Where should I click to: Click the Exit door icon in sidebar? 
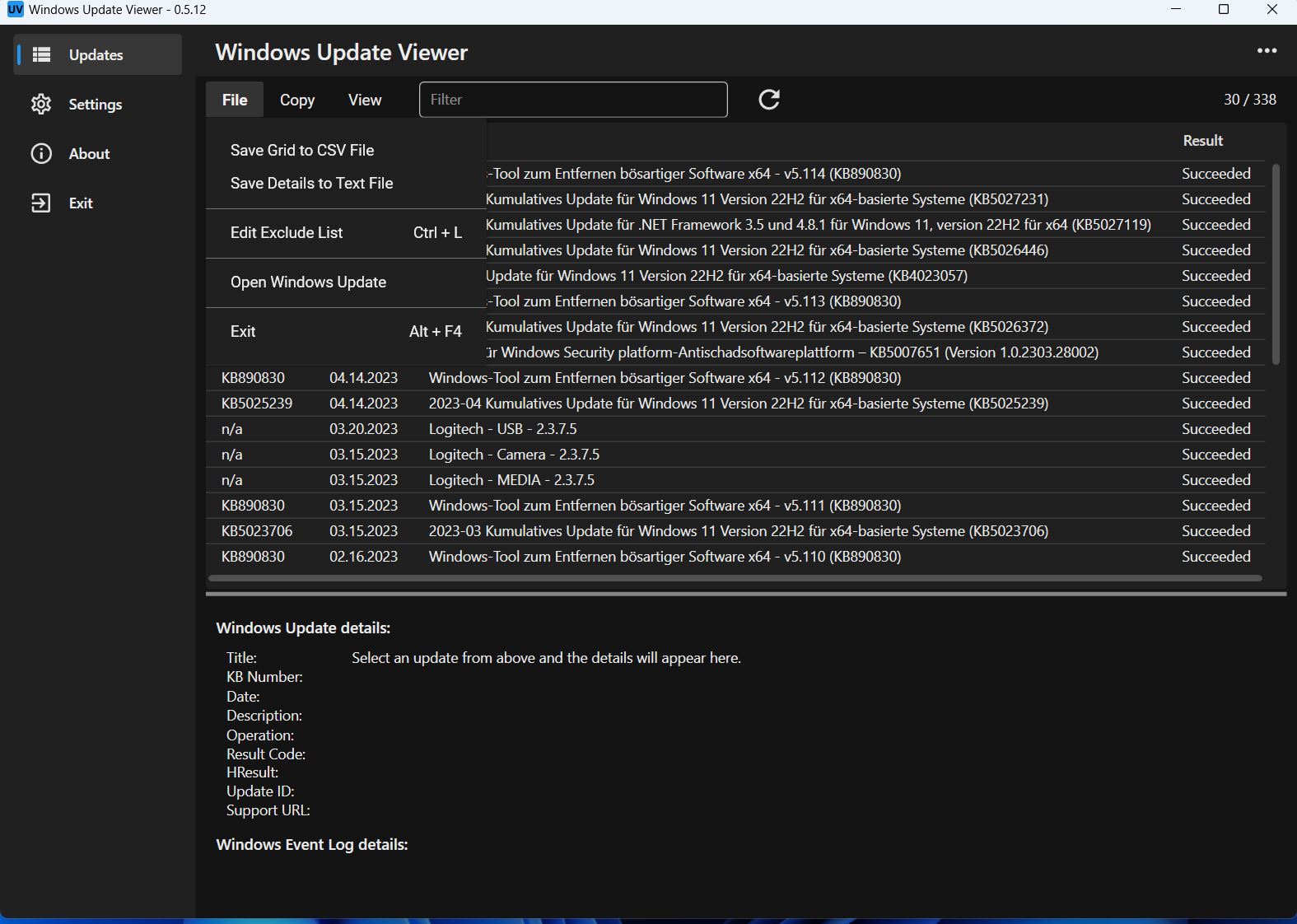point(41,203)
